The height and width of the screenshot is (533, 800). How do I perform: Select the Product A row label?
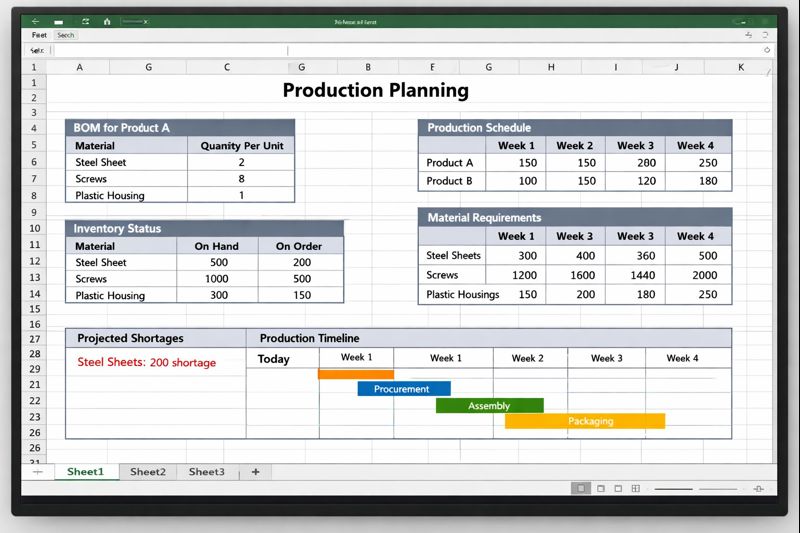click(449, 163)
